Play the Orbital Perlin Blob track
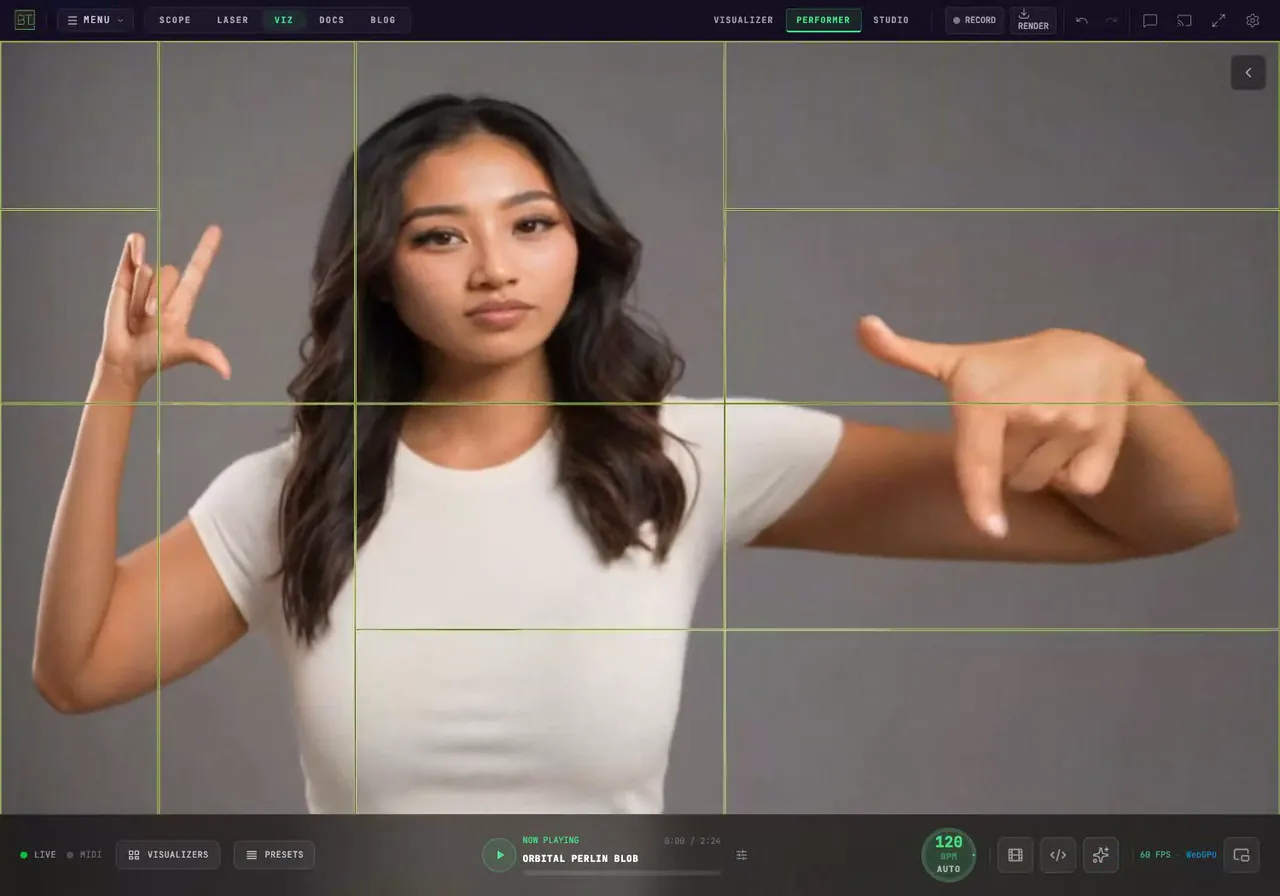This screenshot has width=1280, height=896. click(x=499, y=855)
